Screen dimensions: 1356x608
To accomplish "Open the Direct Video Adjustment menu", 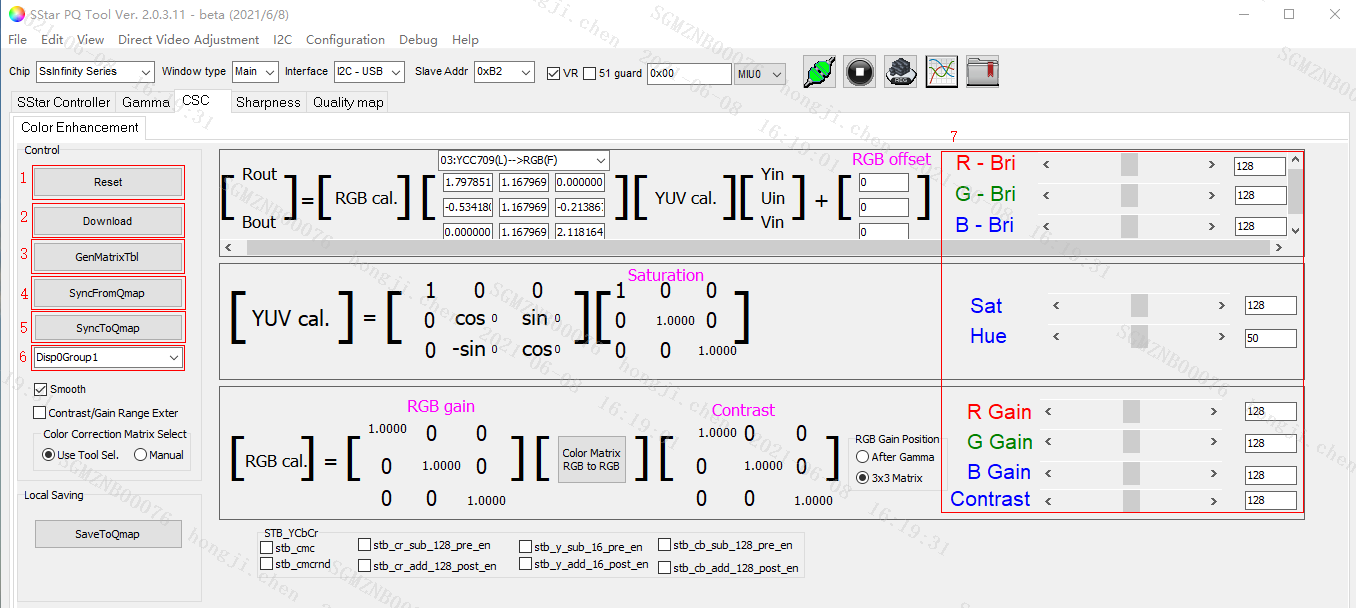I will coord(188,40).
